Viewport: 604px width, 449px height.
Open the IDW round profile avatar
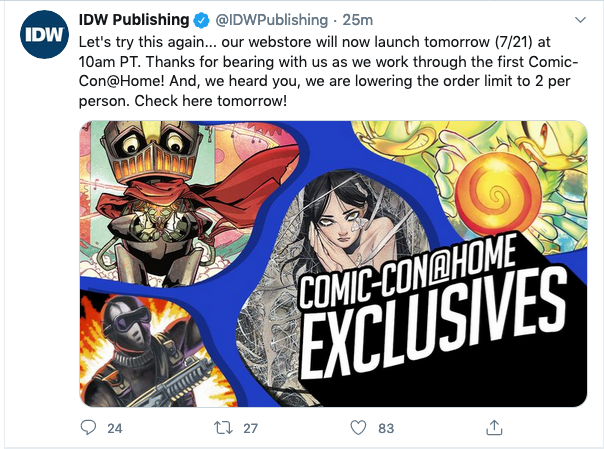tap(44, 35)
